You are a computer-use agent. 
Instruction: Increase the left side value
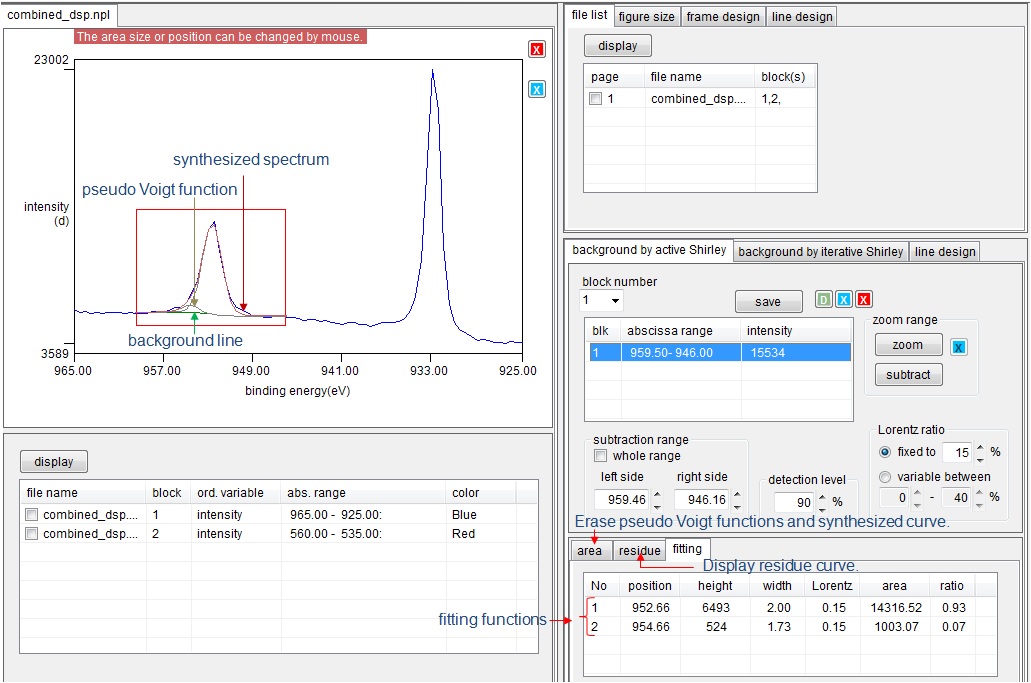(657, 494)
